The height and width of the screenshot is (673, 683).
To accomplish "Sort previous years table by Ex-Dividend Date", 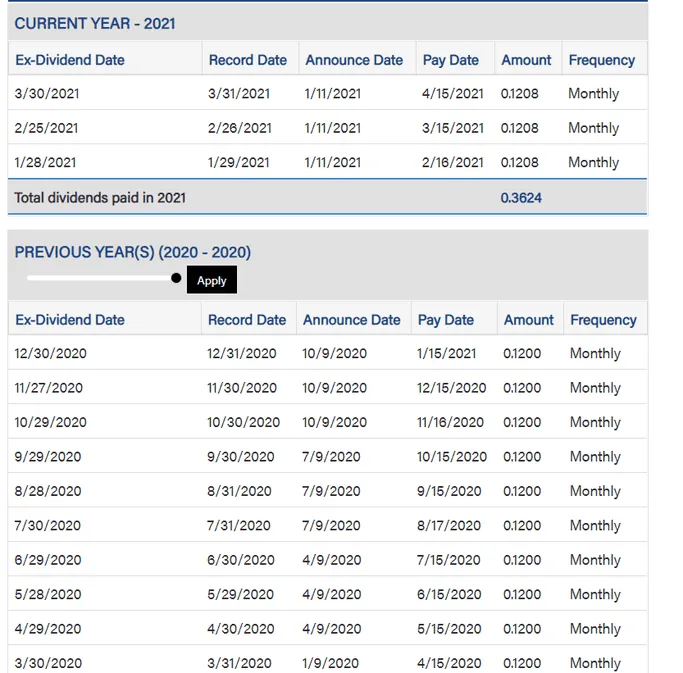I will click(x=70, y=320).
